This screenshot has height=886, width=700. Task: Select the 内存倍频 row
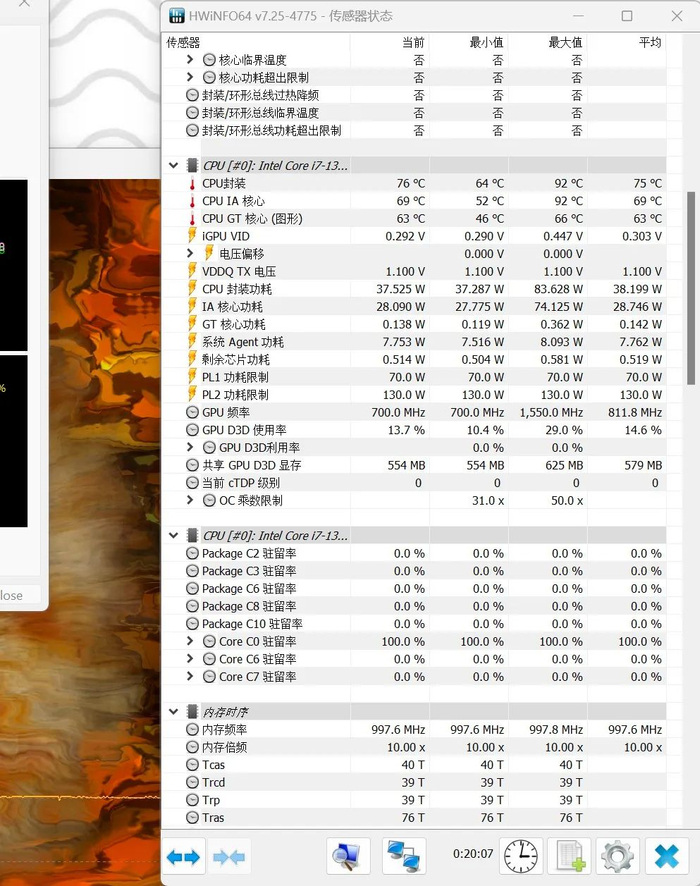click(x=415, y=747)
